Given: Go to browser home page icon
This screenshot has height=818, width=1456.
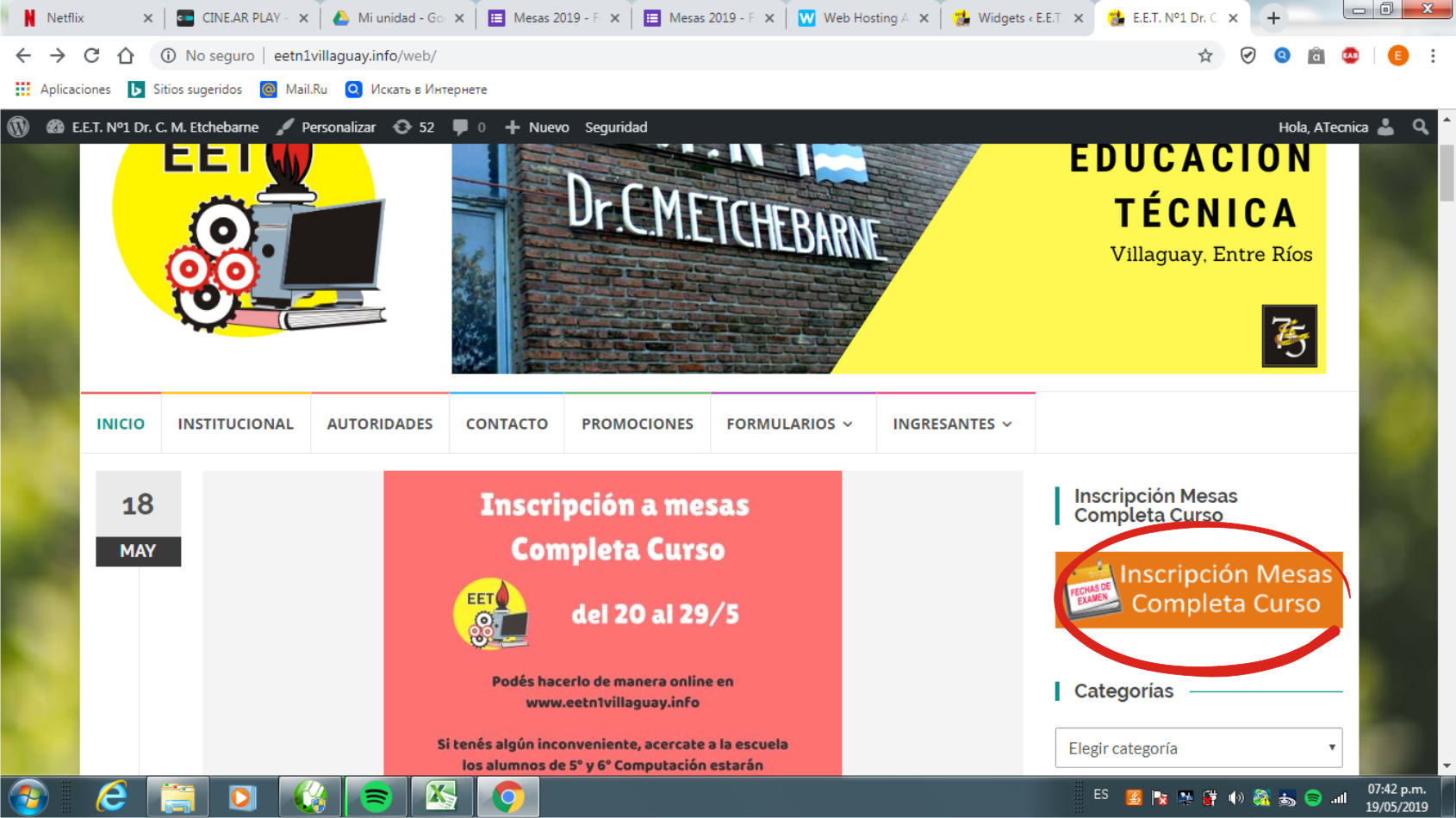Looking at the screenshot, I should coord(126,56).
